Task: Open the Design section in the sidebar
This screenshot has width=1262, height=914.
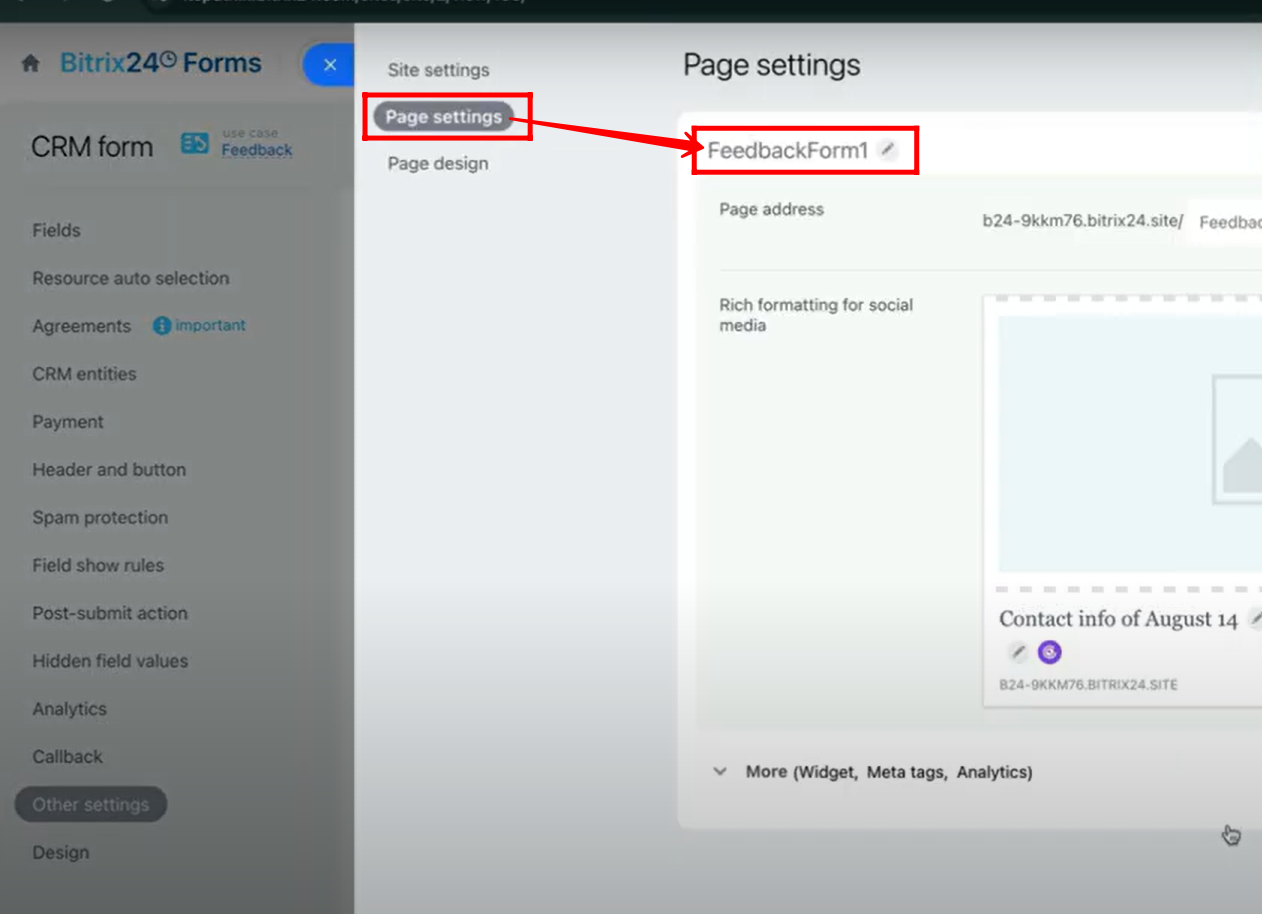Action: coord(60,853)
